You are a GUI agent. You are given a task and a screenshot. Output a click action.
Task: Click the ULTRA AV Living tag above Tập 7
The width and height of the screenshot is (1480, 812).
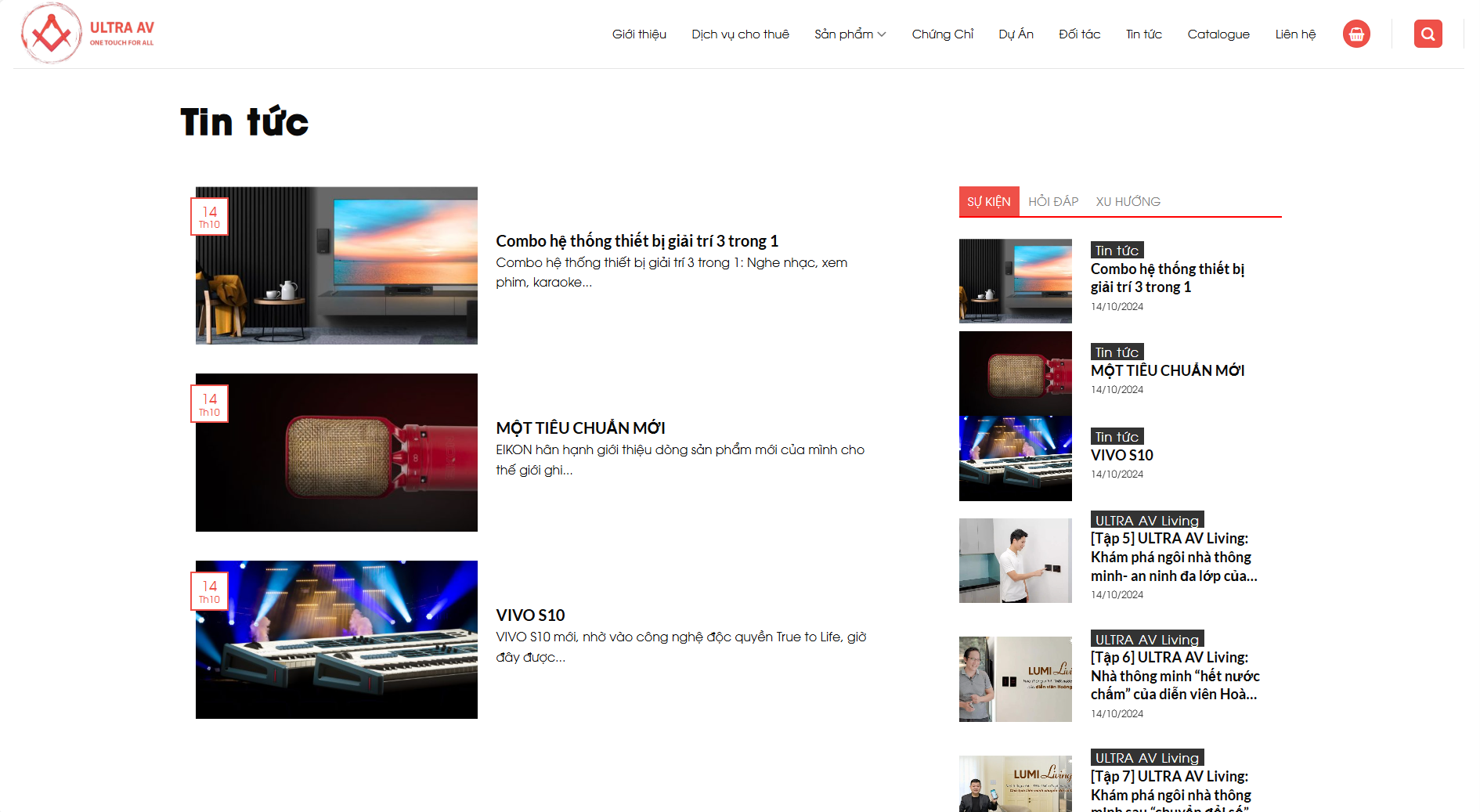(x=1146, y=758)
